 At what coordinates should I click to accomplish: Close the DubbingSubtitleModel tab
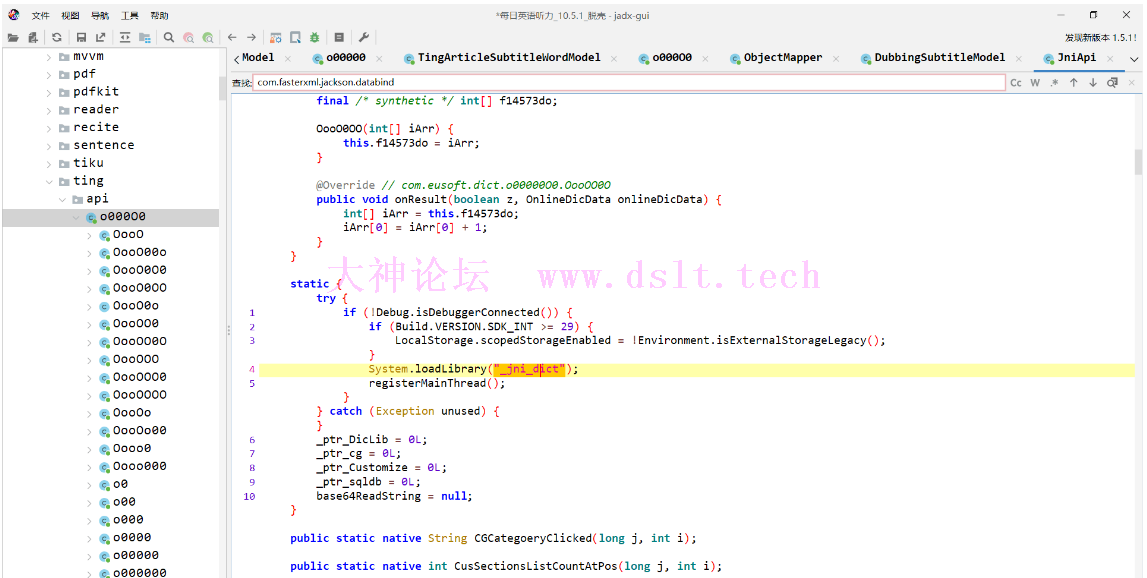pyautogui.click(x=1019, y=59)
